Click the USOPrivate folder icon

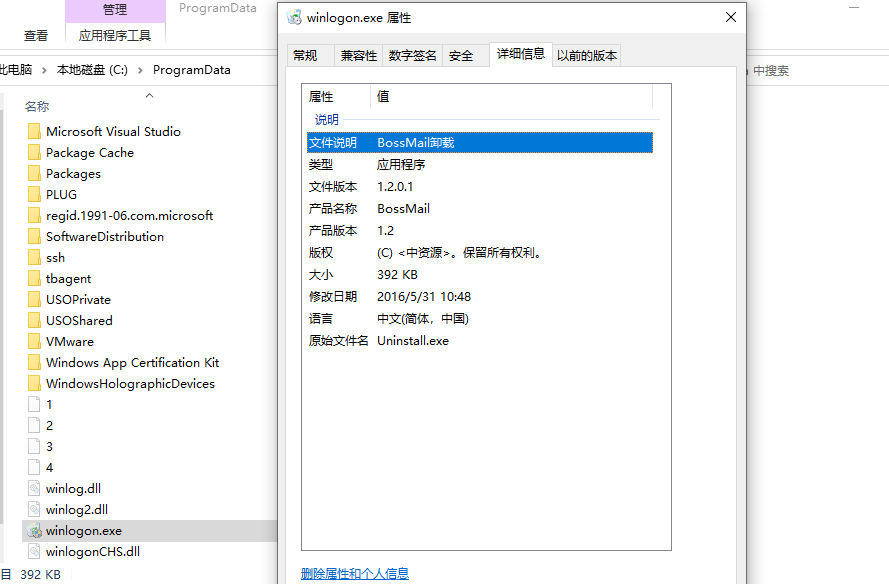click(35, 299)
